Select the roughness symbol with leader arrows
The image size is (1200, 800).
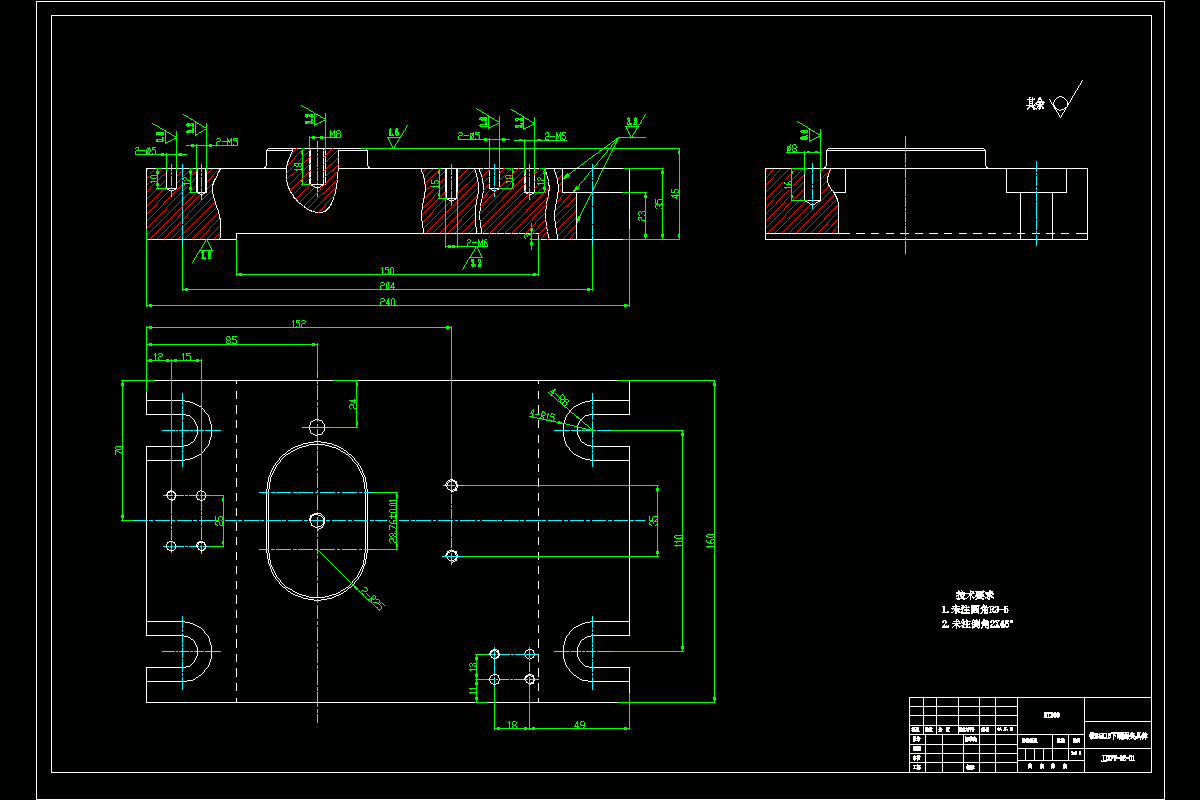[633, 126]
